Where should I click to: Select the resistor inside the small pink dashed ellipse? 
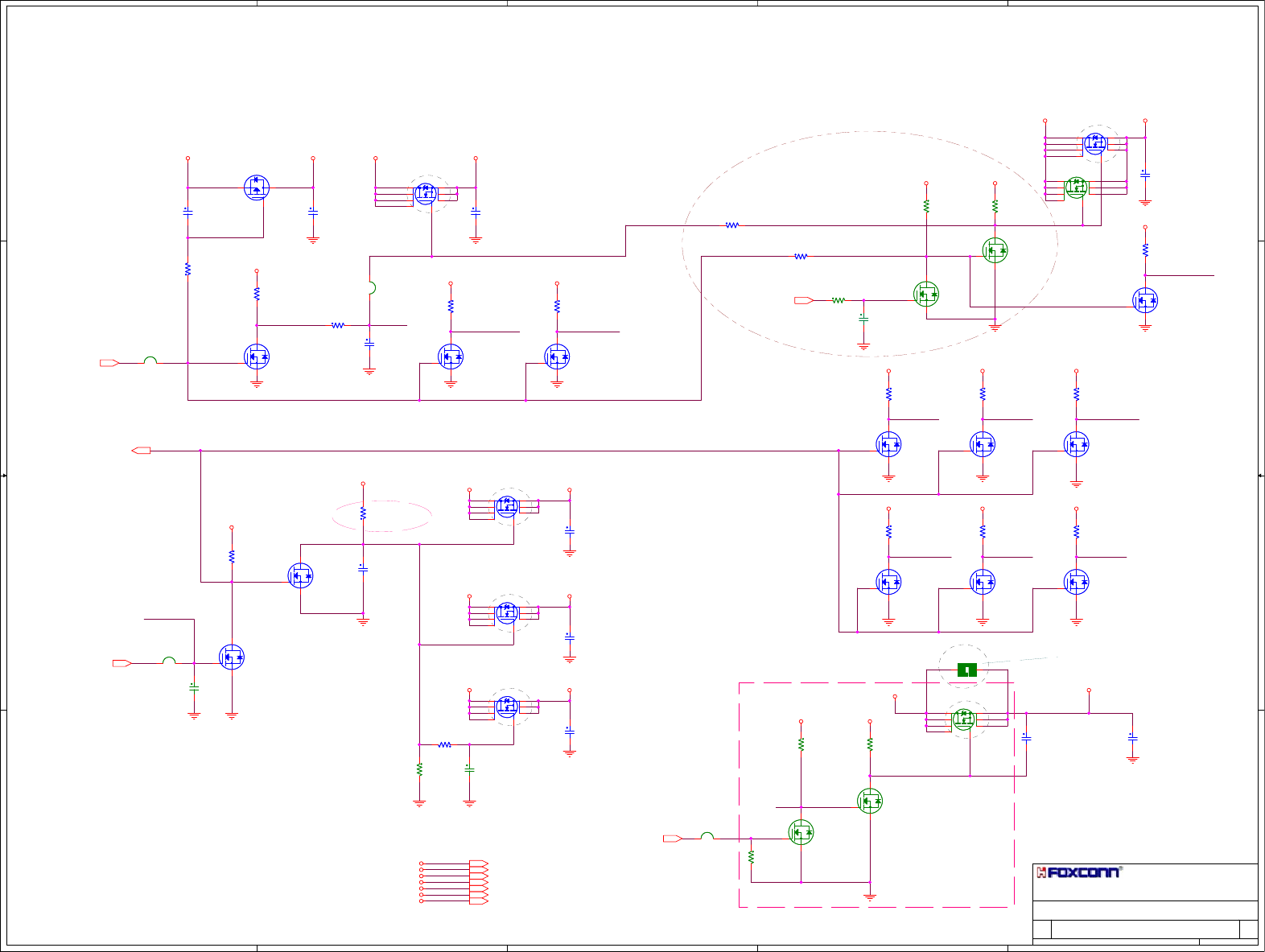363,513
